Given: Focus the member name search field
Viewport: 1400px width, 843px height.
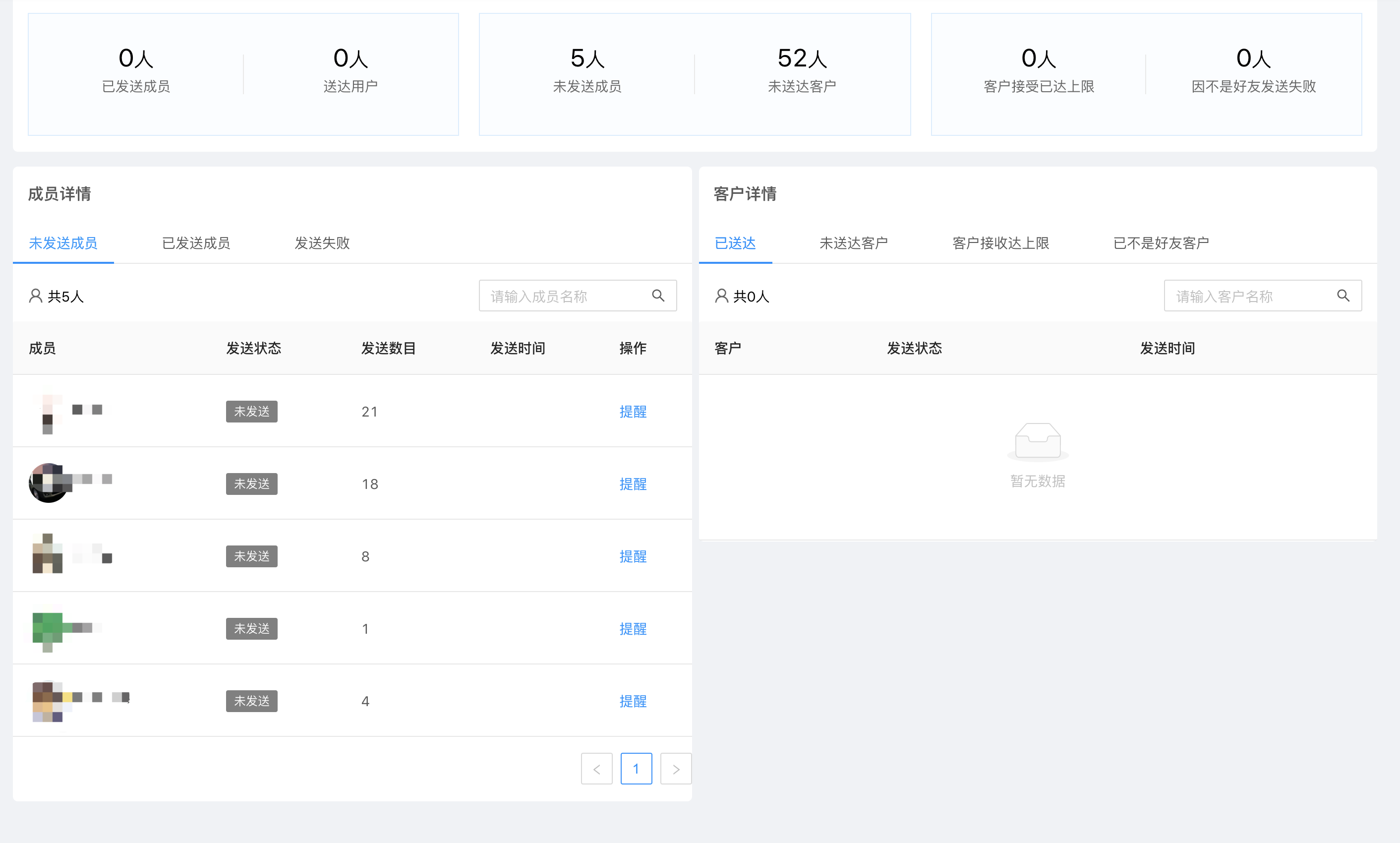Looking at the screenshot, I should [x=562, y=296].
